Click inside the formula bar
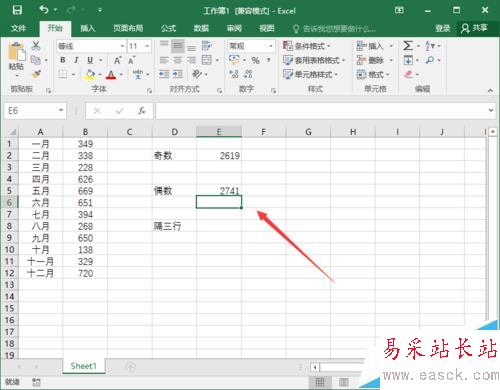 (x=321, y=111)
